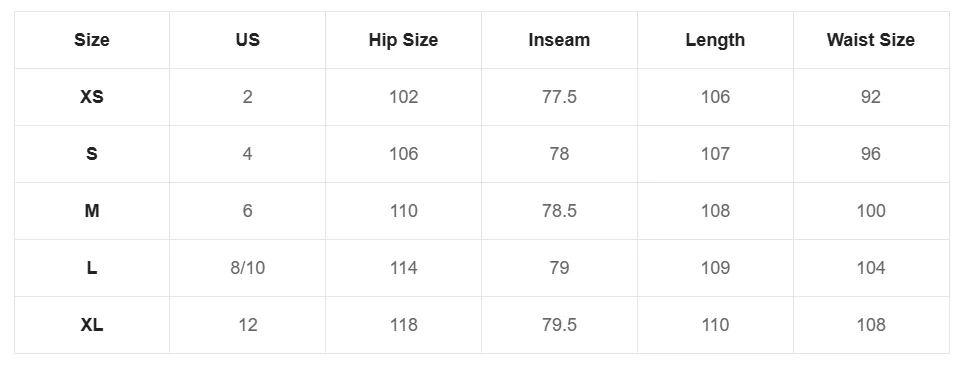Select the 92 waist size cell

[871, 97]
